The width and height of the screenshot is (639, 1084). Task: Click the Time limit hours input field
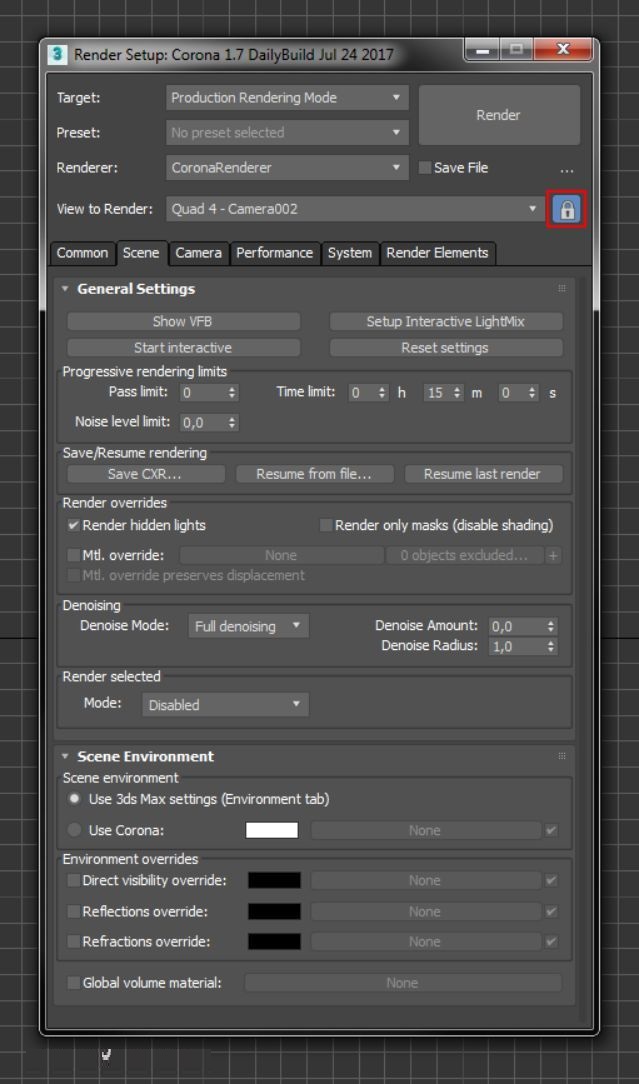[x=362, y=393]
